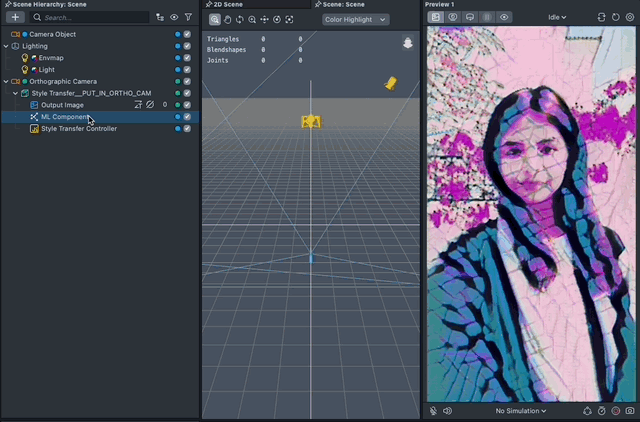The image size is (640, 422).
Task: Mute the microphone in preview panel
Action: 433,410
